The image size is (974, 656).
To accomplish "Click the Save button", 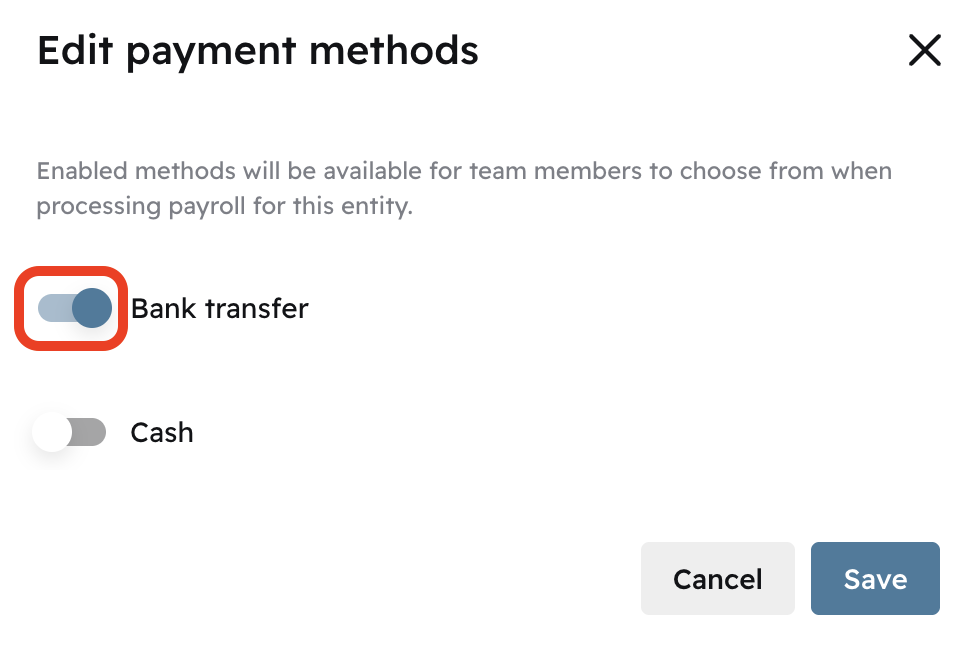I will click(x=875, y=579).
